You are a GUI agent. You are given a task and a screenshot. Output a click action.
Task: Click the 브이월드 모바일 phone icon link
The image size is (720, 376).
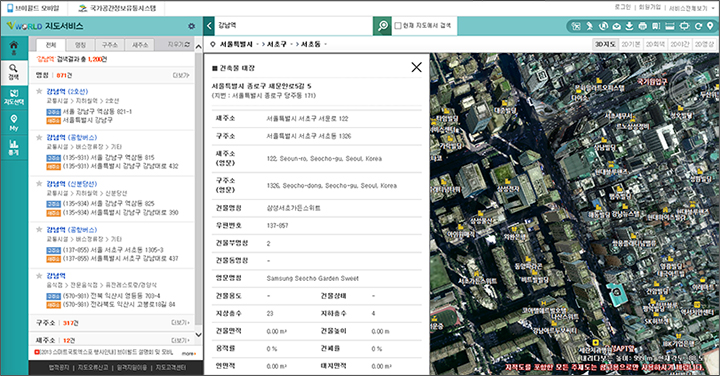tap(33, 8)
